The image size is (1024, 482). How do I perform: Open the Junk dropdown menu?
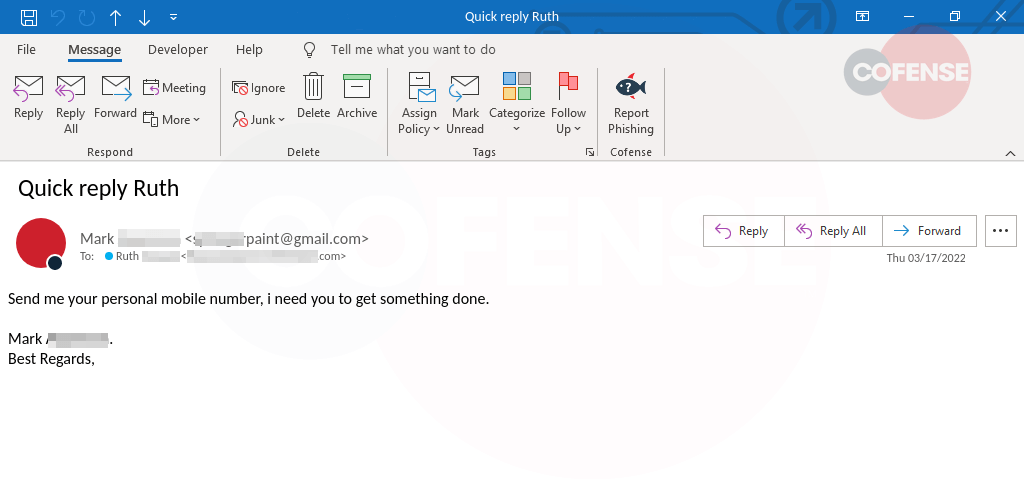coord(259,120)
